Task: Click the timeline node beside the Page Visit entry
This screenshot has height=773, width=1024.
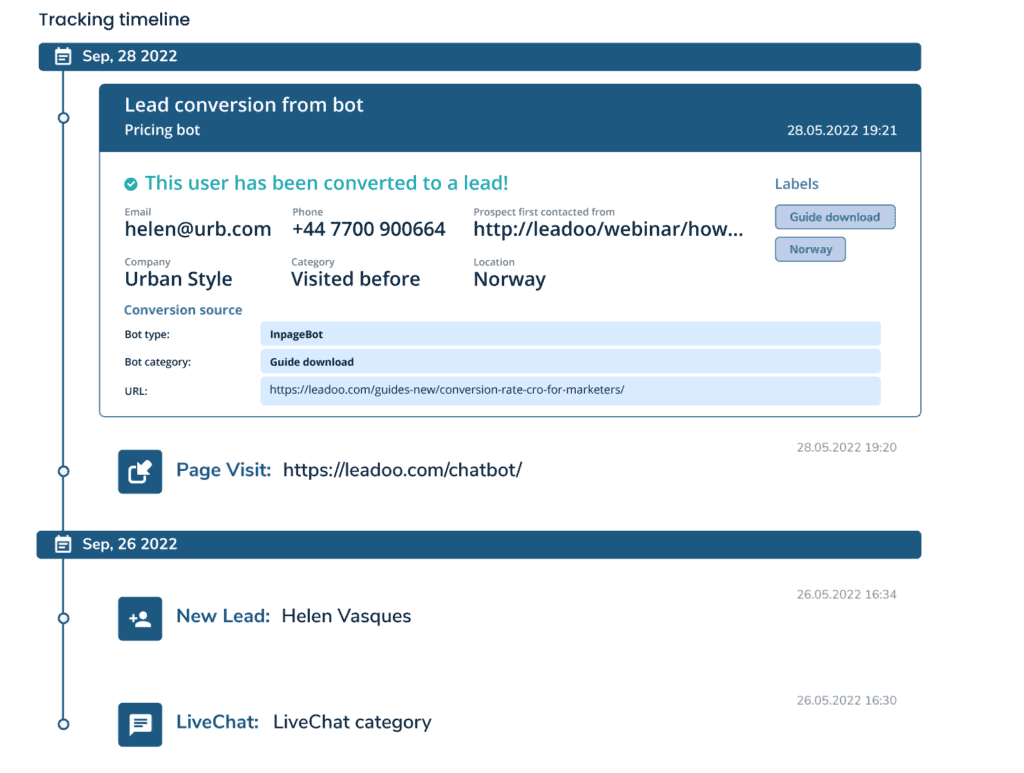Action: pyautogui.click(x=63, y=470)
